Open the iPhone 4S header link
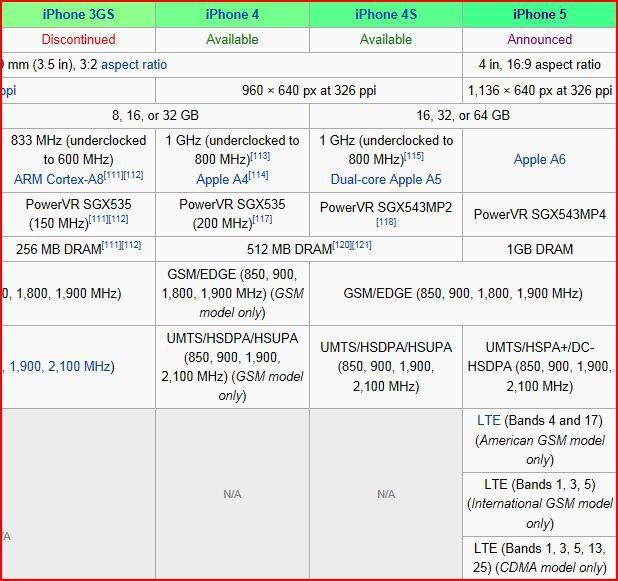The image size is (618, 581). click(x=386, y=15)
